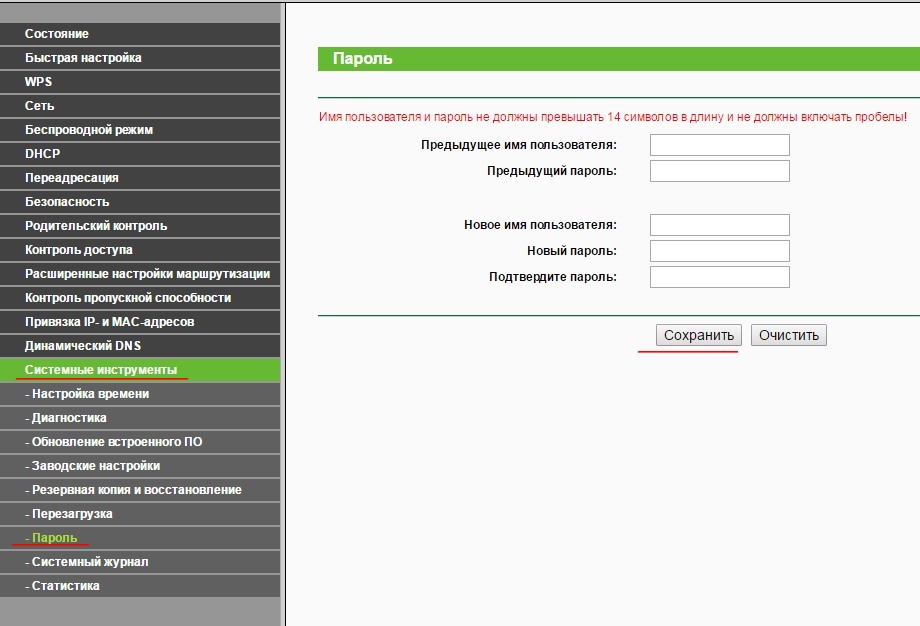Focus the Новый пароль input field
920x626 pixels.
pos(719,251)
